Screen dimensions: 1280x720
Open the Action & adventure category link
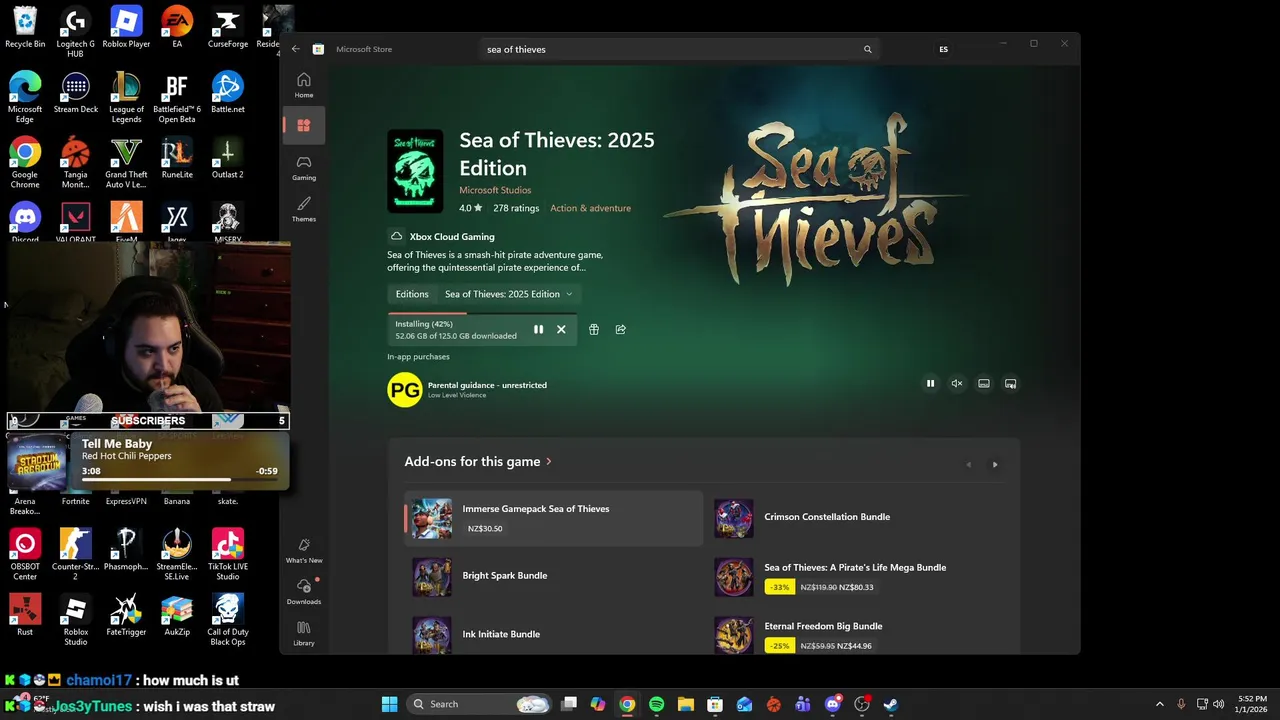point(590,208)
